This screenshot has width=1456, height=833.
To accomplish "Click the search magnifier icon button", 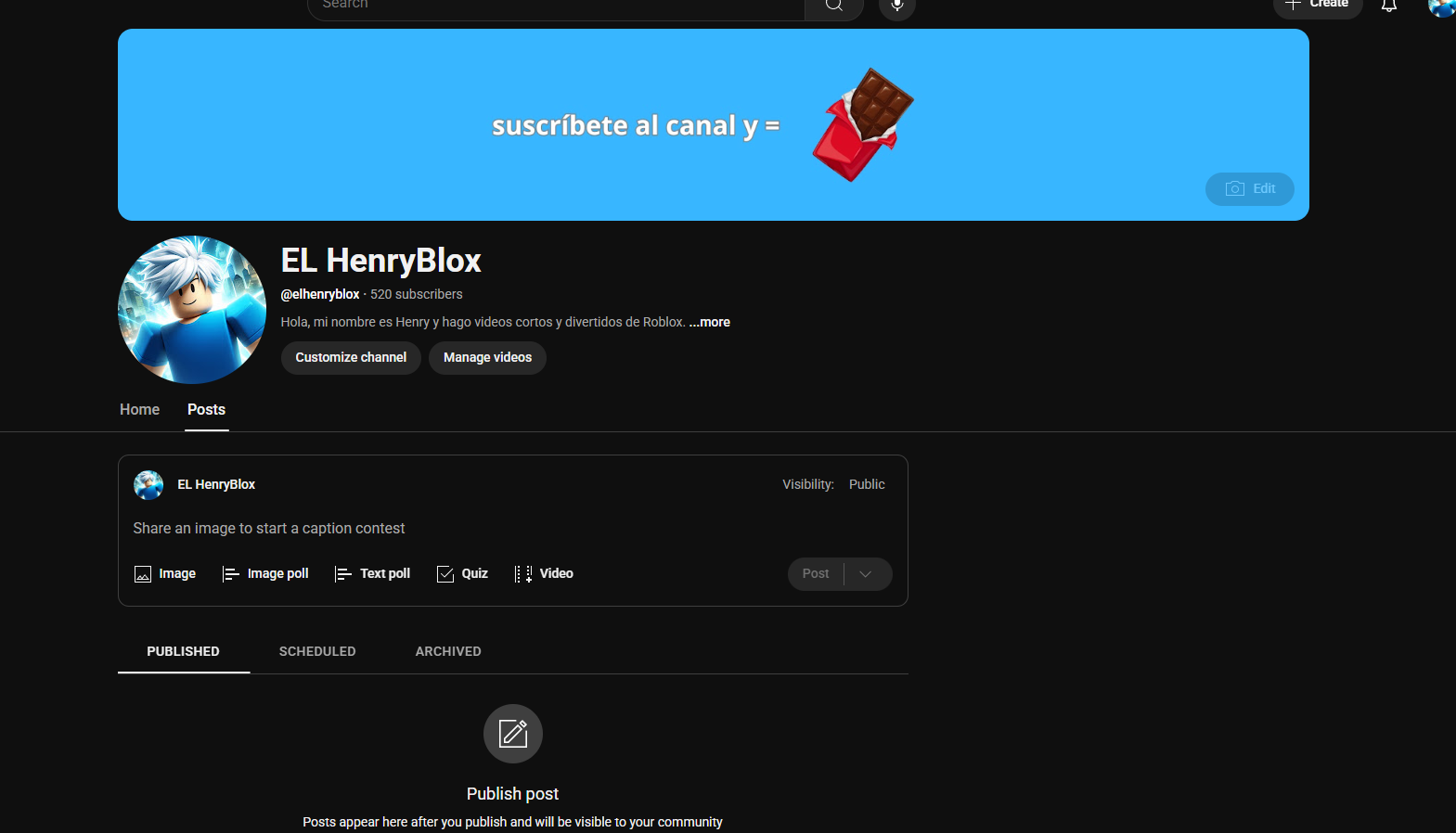I will [834, 6].
